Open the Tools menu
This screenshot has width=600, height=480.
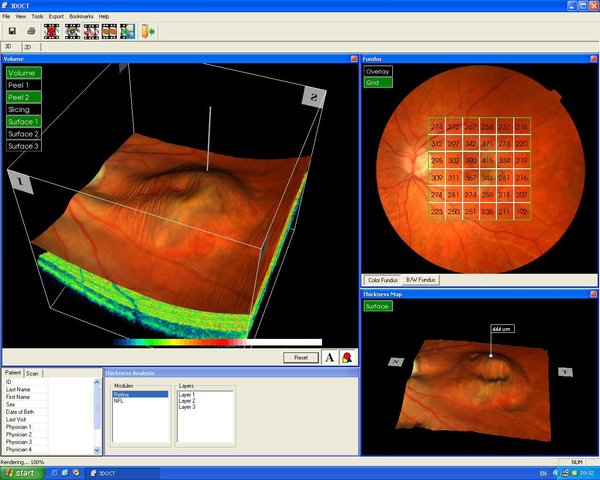37,16
